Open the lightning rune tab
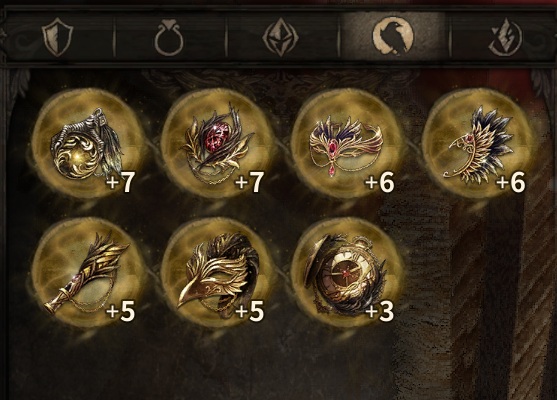557x400 pixels. (505, 37)
